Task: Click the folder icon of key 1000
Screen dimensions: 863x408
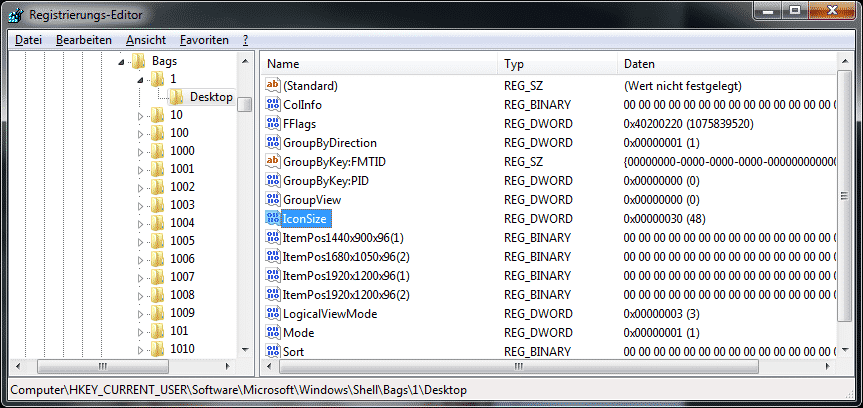Action: pyautogui.click(x=157, y=151)
